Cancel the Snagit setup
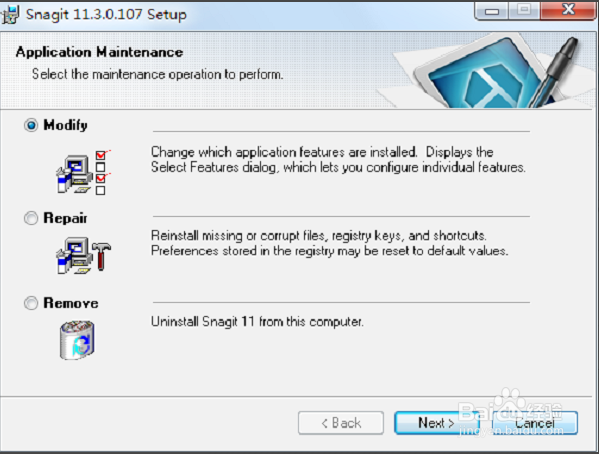 point(535,423)
